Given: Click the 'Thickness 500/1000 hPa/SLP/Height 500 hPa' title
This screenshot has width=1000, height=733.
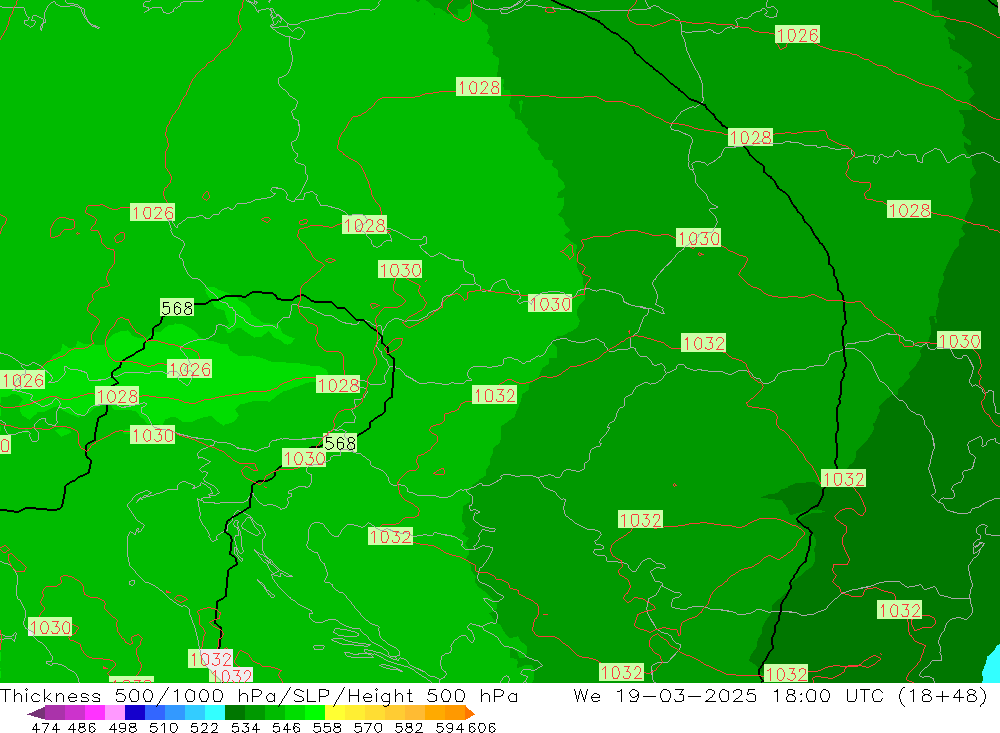Looking at the screenshot, I should (258, 695).
